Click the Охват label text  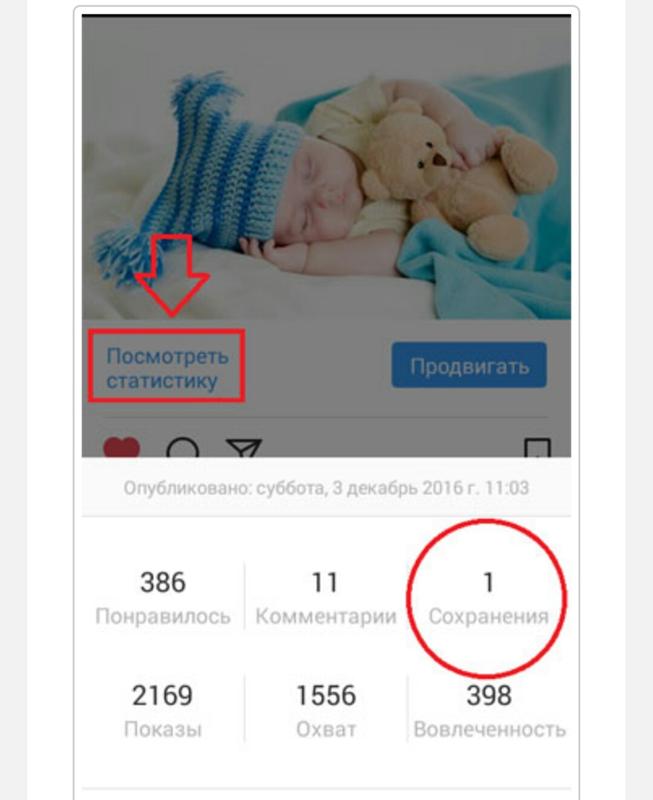[x=326, y=730]
